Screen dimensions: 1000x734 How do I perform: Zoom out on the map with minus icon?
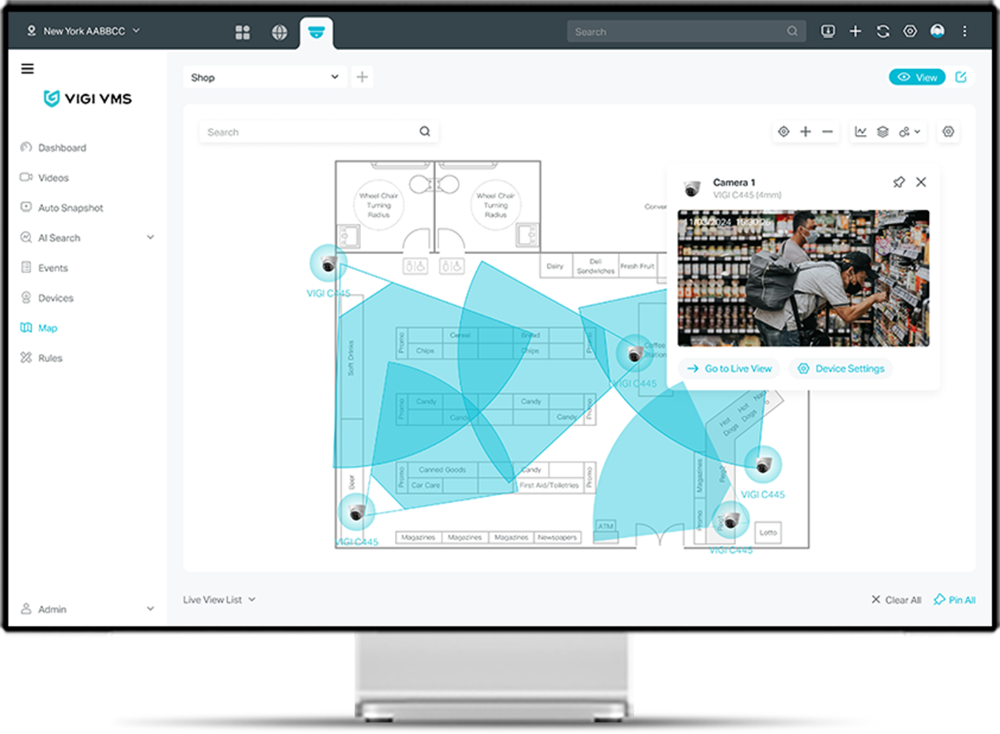point(827,132)
